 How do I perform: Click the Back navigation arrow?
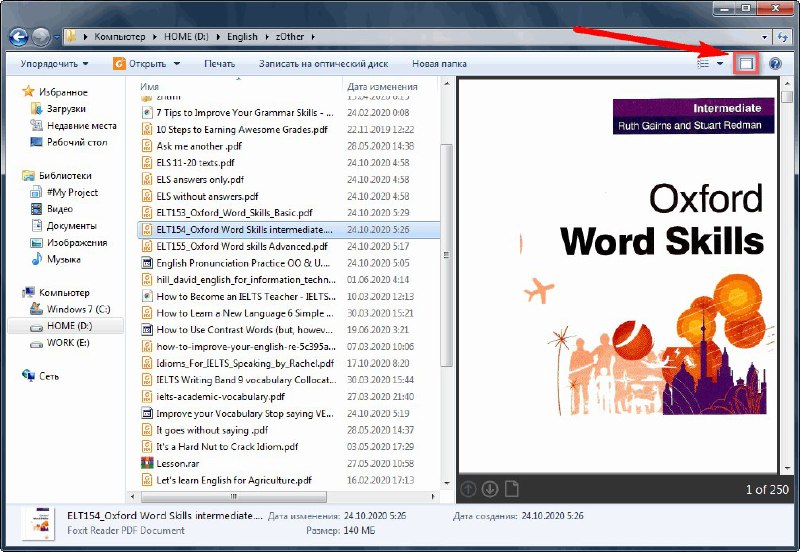click(18, 36)
